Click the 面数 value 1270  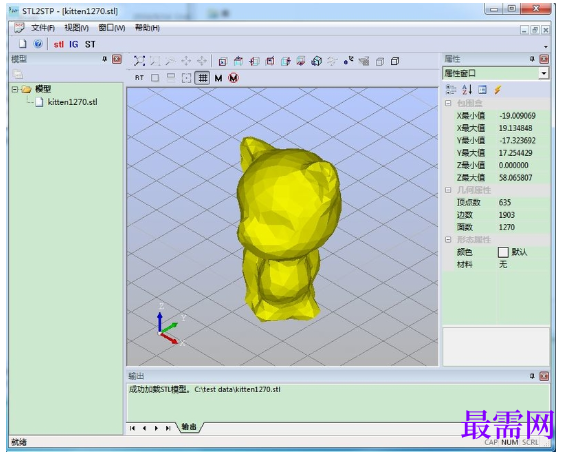[506, 227]
